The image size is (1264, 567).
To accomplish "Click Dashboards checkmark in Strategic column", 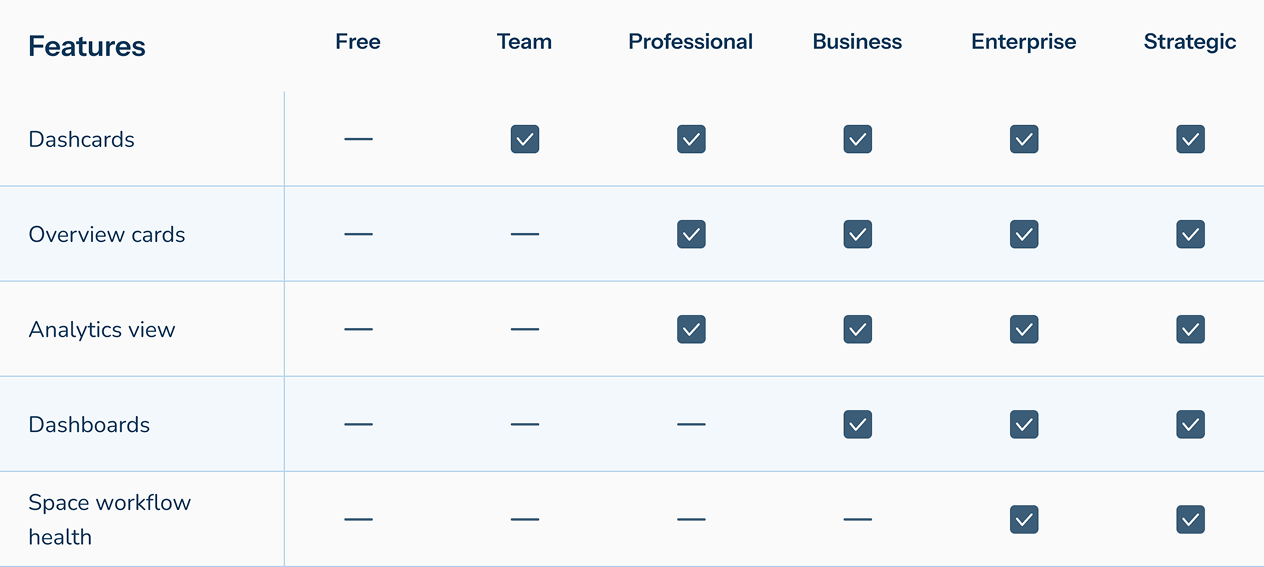I will (x=1190, y=424).
